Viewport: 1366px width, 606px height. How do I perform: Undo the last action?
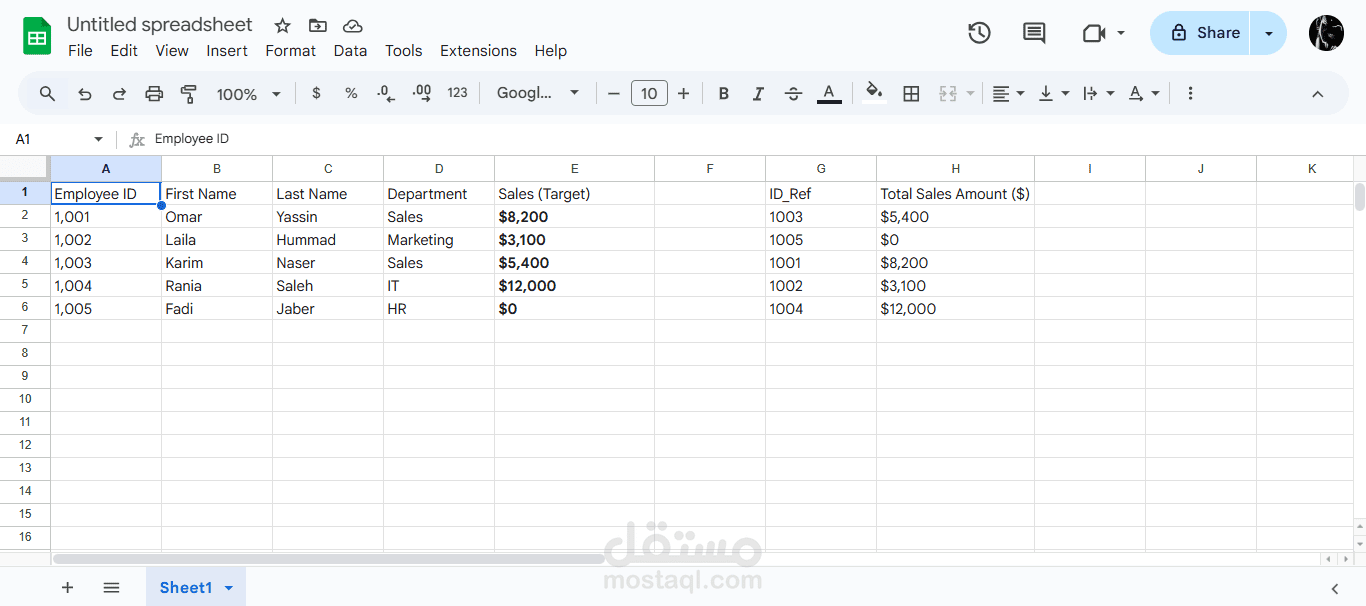click(x=85, y=93)
